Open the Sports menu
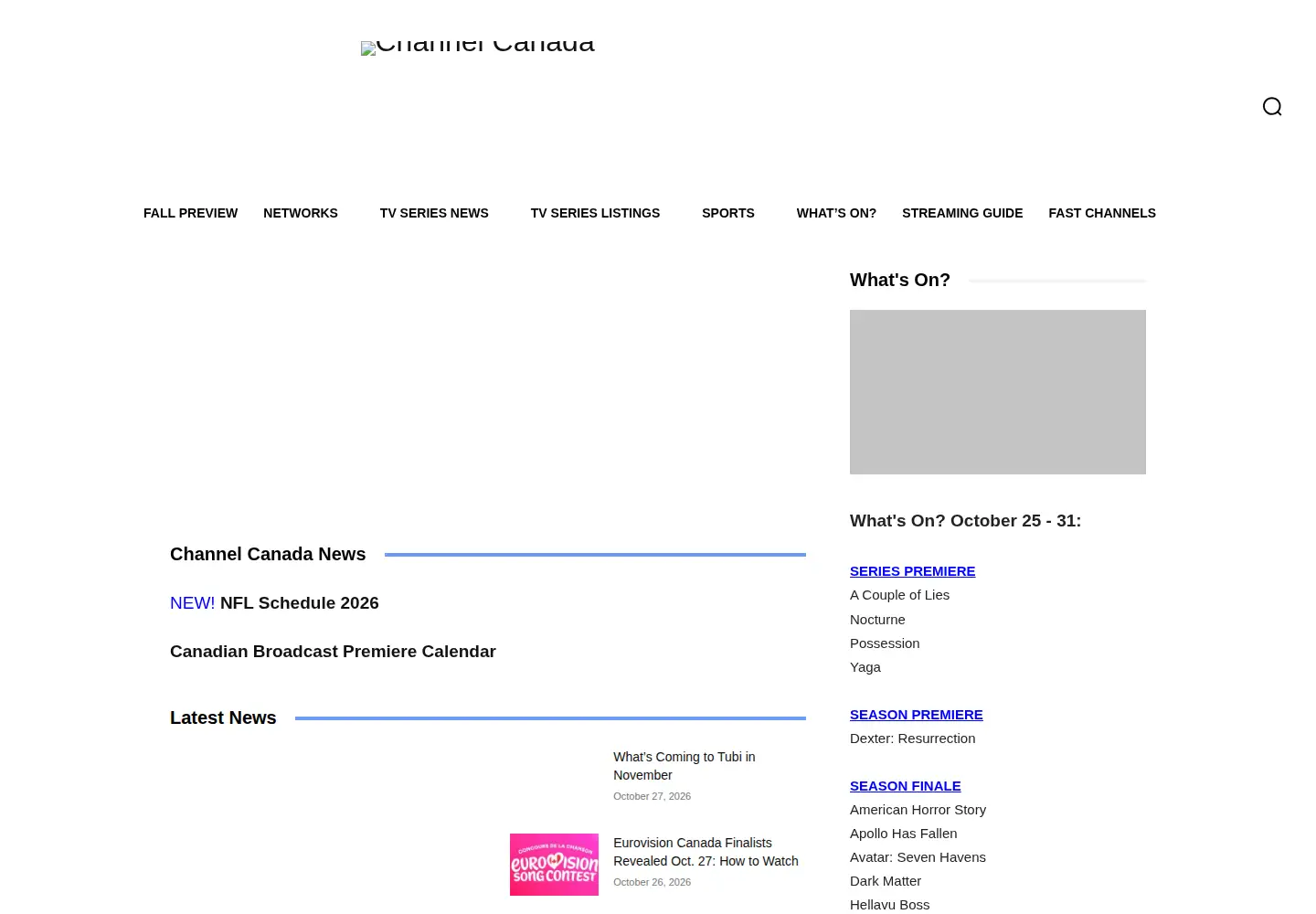1316x914 pixels. (728, 213)
